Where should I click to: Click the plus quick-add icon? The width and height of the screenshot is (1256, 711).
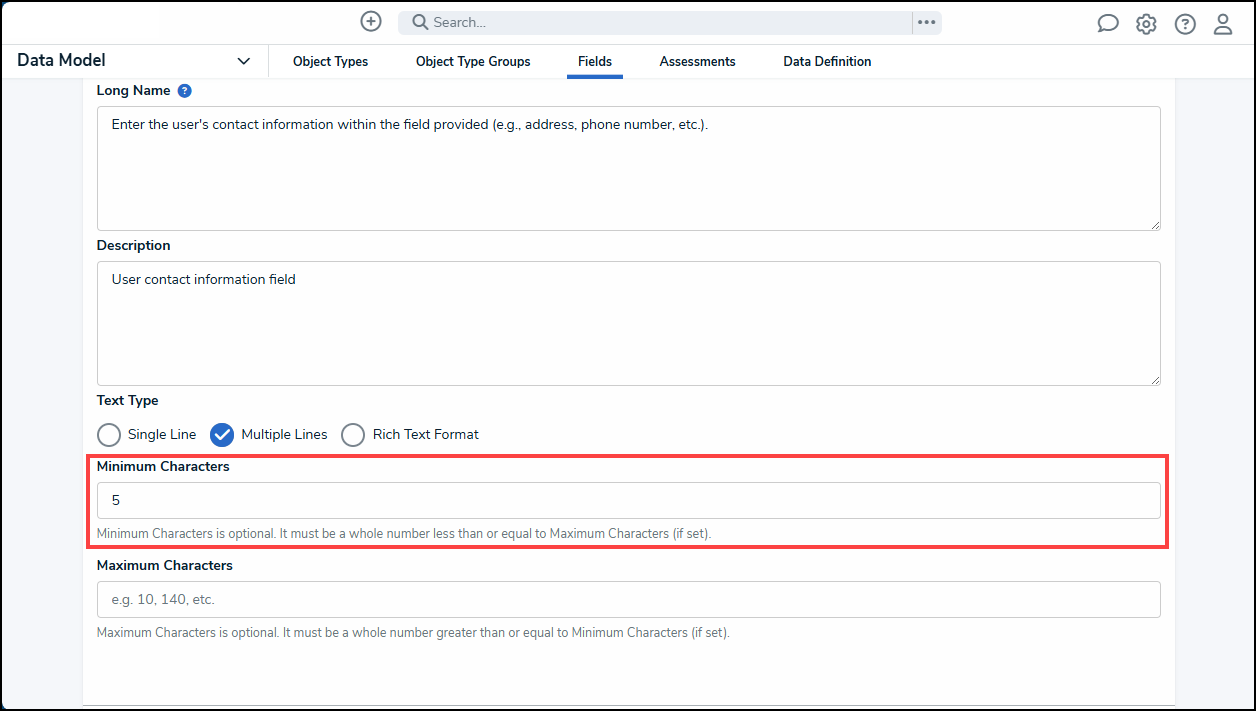coord(371,22)
